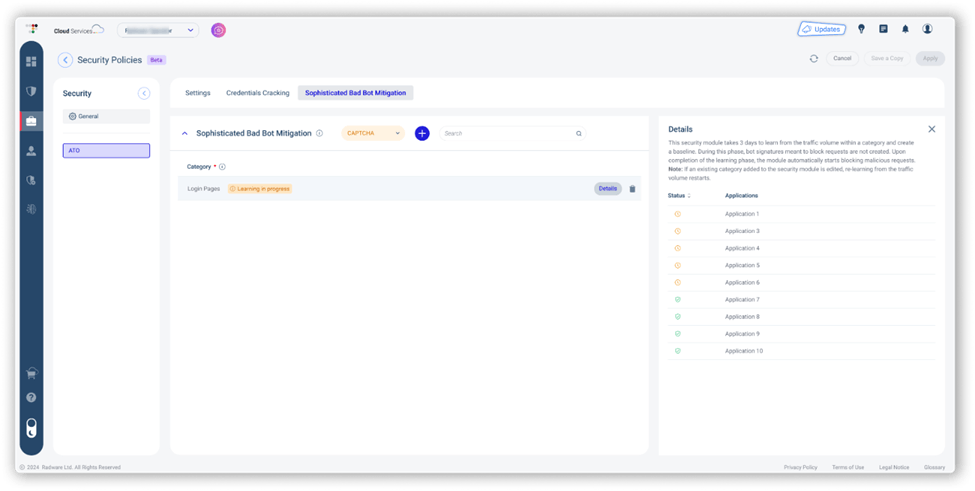This screenshot has height=491, width=975.
Task: Select the Application 5 row
Action: click(x=801, y=265)
